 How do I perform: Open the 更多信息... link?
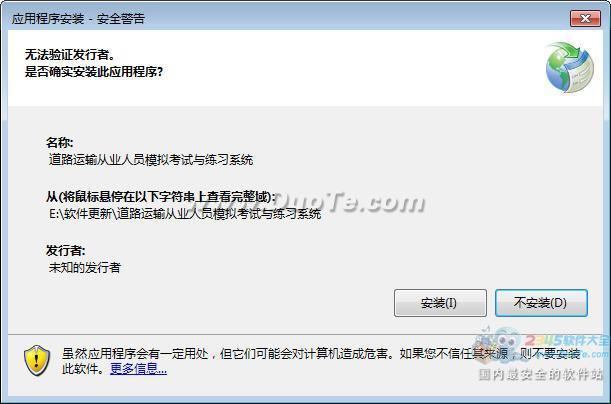pyautogui.click(x=138, y=368)
